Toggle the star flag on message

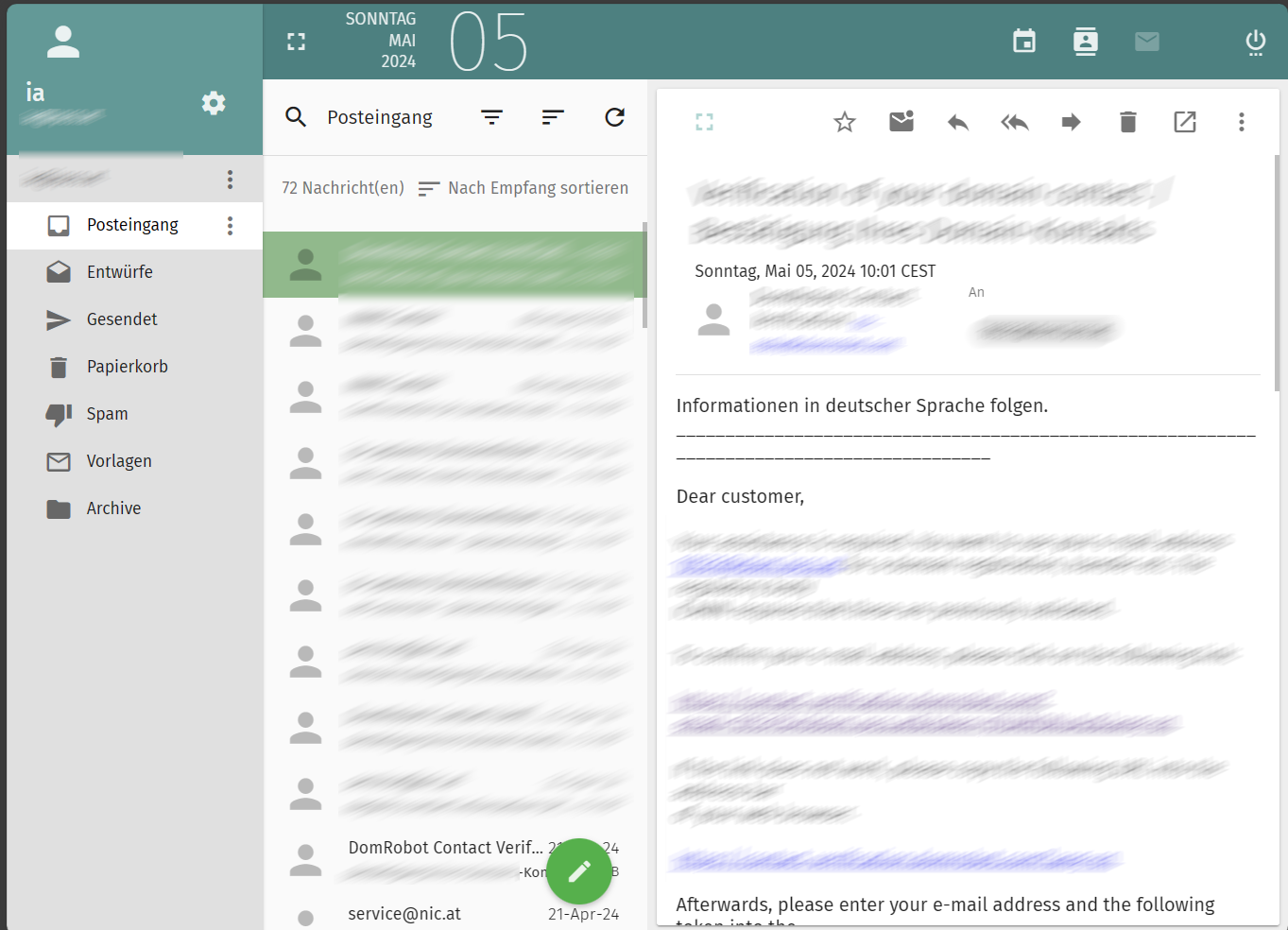pos(845,122)
